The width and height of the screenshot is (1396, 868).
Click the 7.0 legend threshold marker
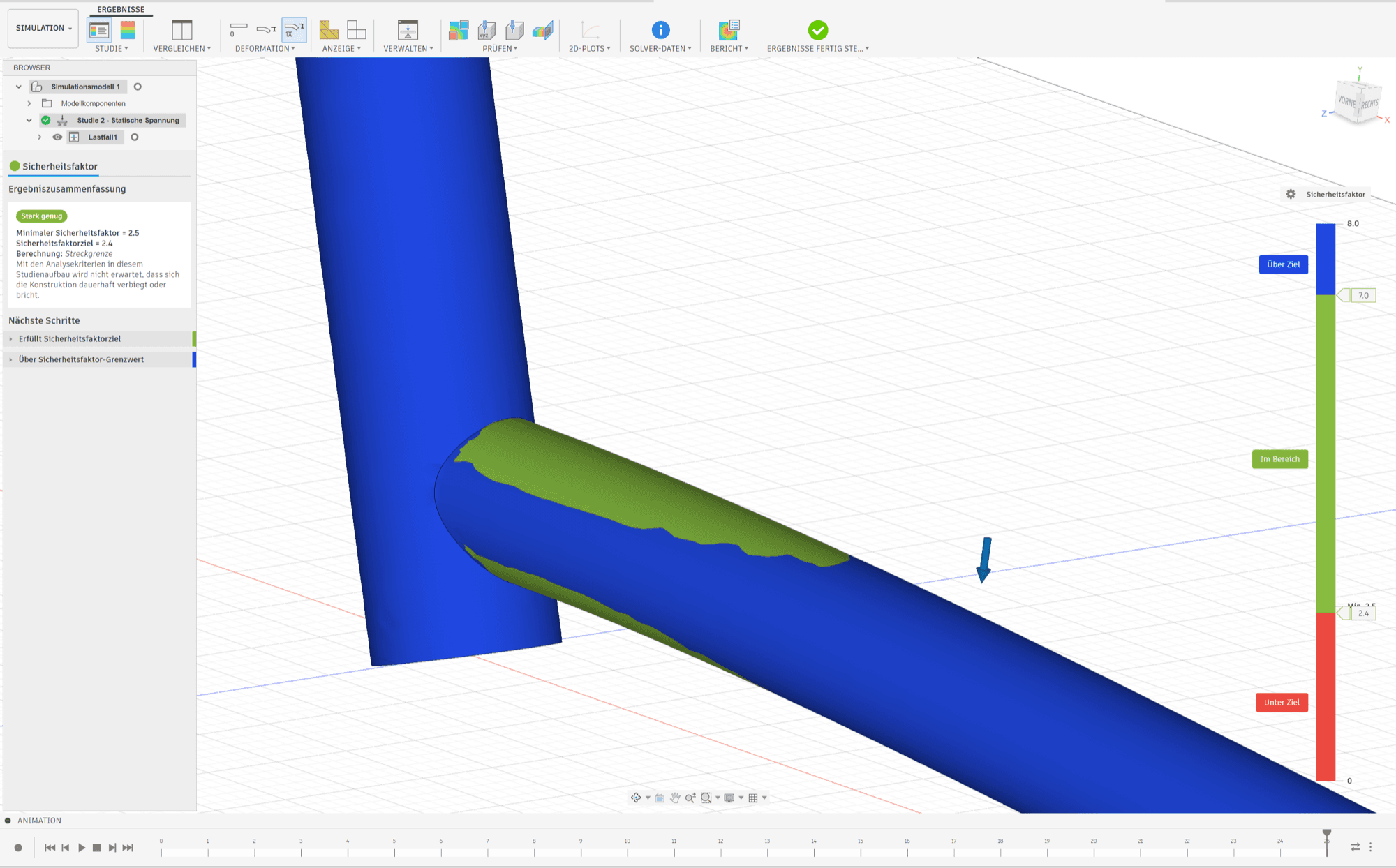click(x=1362, y=296)
